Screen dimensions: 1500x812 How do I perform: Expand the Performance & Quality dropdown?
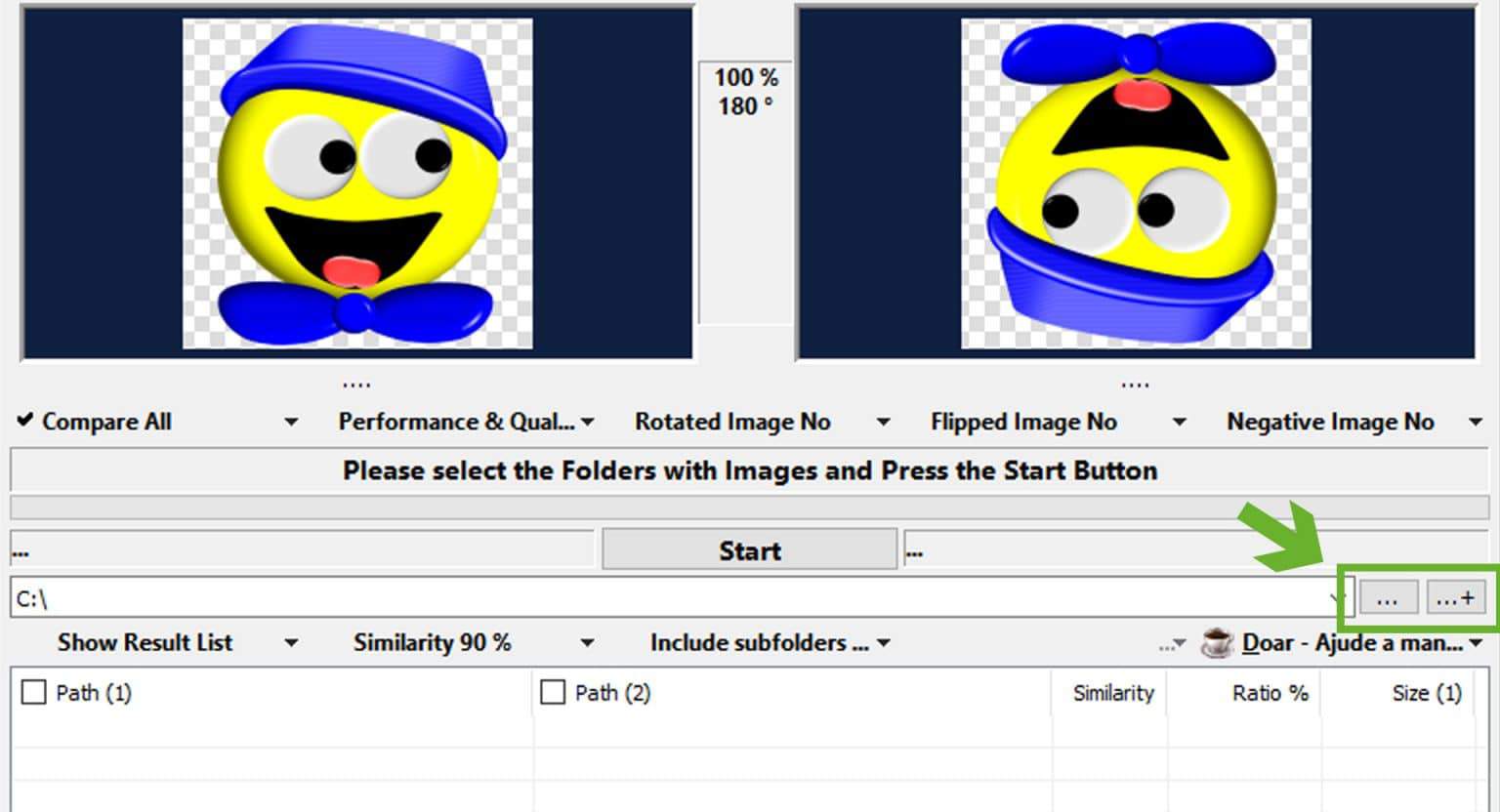(x=465, y=422)
